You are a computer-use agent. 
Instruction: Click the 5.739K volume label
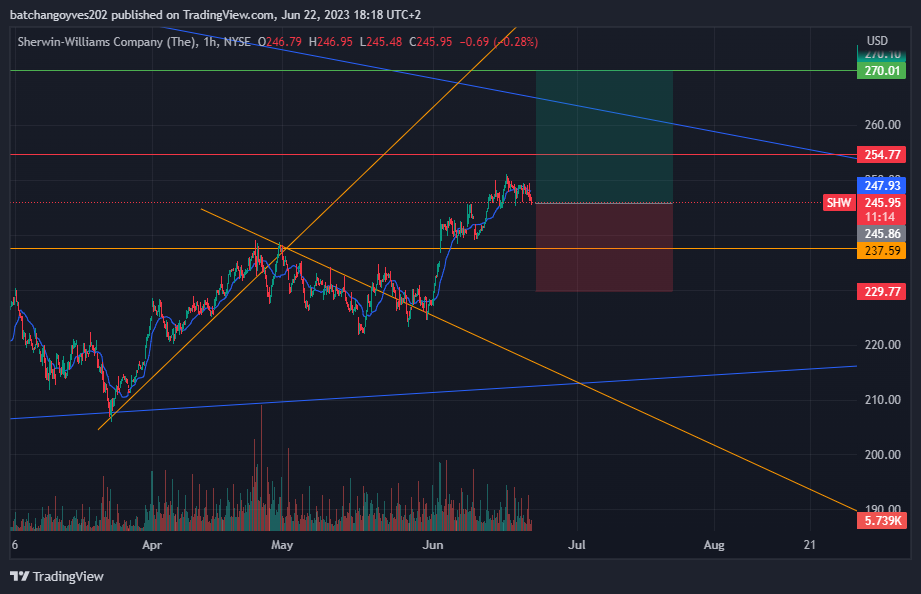(881, 521)
